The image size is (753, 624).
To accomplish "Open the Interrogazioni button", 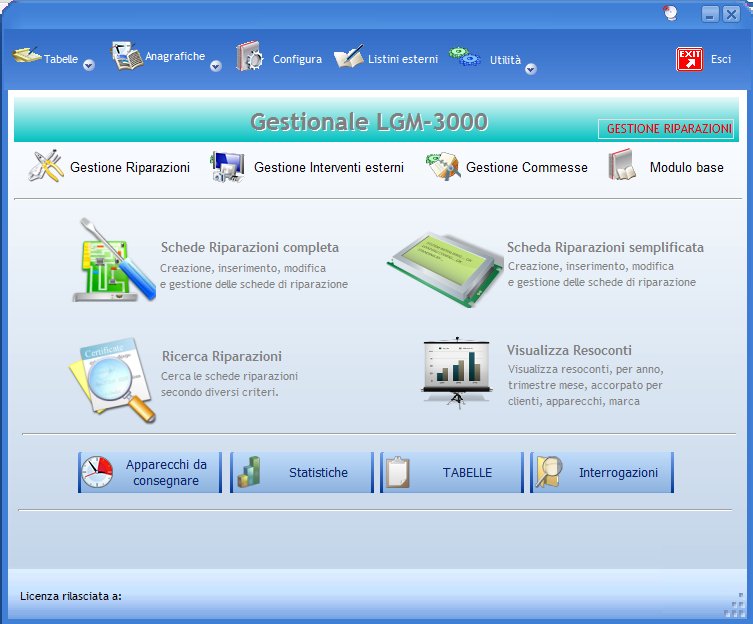I will pyautogui.click(x=602, y=473).
